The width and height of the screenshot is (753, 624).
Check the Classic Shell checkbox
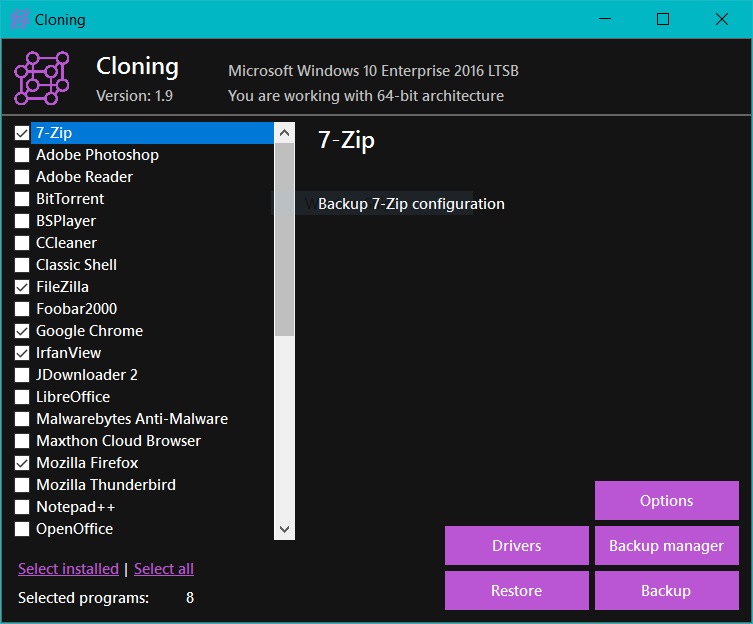22,265
